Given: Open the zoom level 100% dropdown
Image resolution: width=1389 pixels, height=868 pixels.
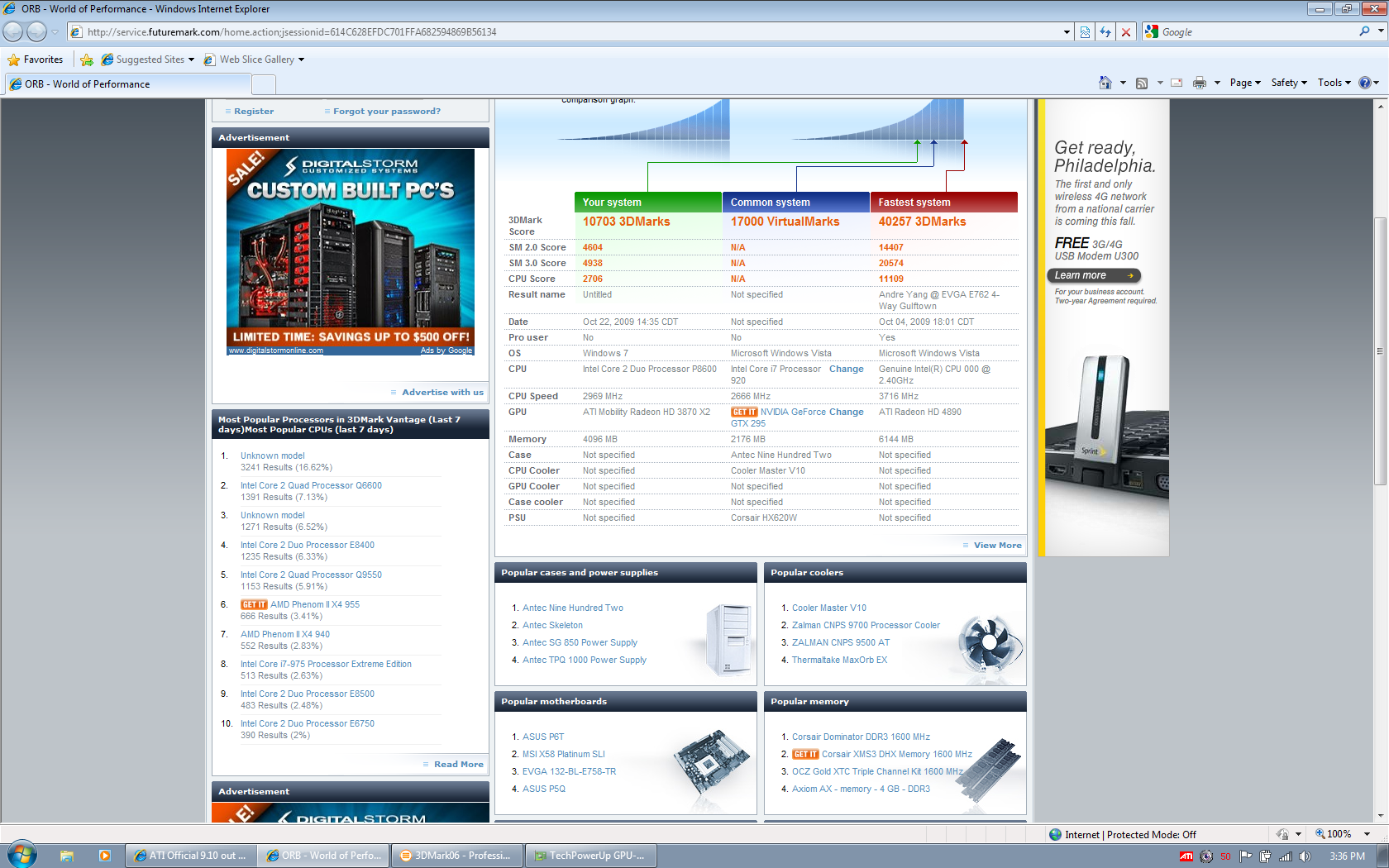Looking at the screenshot, I should [x=1368, y=834].
